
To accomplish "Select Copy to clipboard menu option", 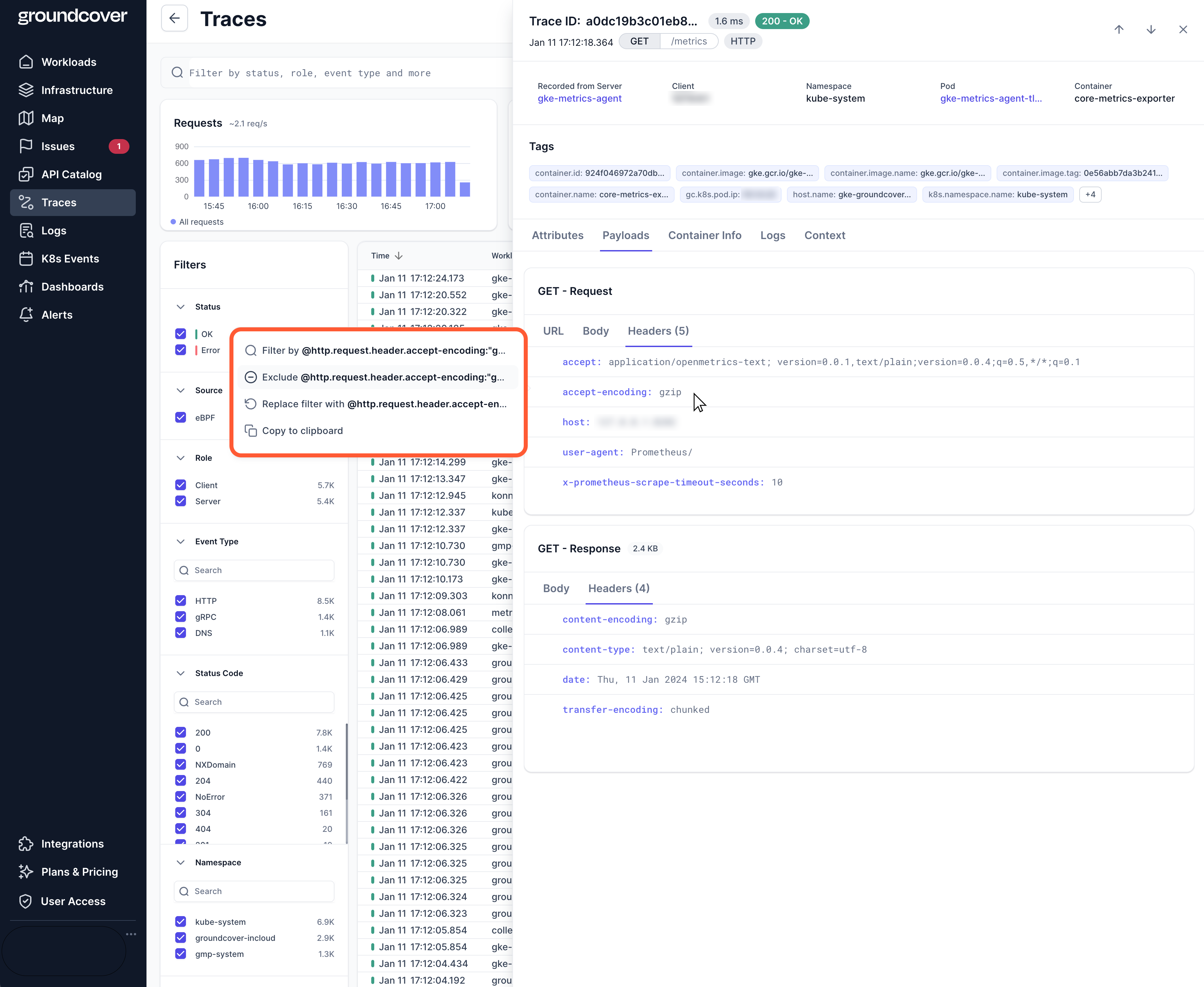I will [x=302, y=431].
